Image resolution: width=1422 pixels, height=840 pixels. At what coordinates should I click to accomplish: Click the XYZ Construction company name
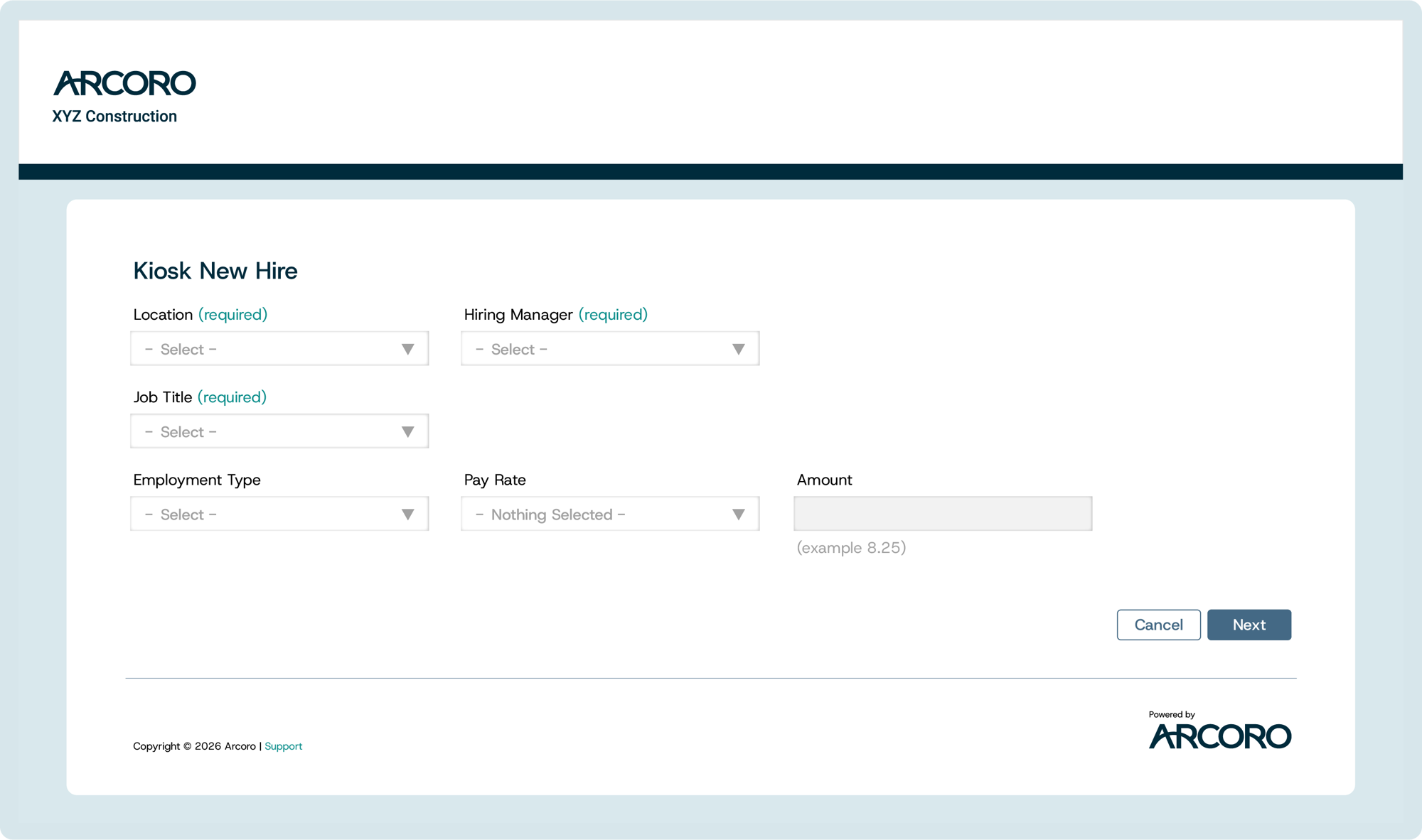[114, 117]
